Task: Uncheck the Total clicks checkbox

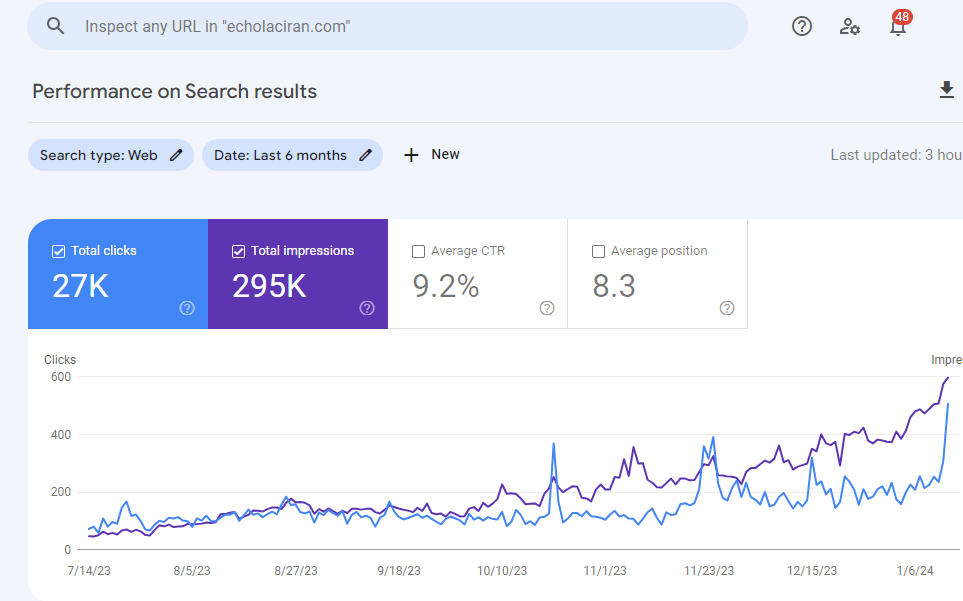Action: point(58,251)
